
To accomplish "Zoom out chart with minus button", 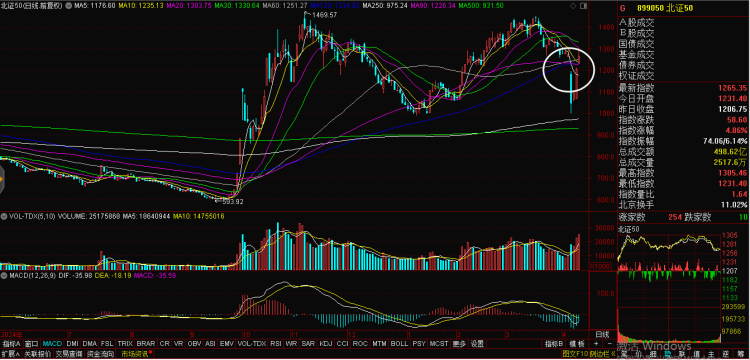I will pos(609,344).
